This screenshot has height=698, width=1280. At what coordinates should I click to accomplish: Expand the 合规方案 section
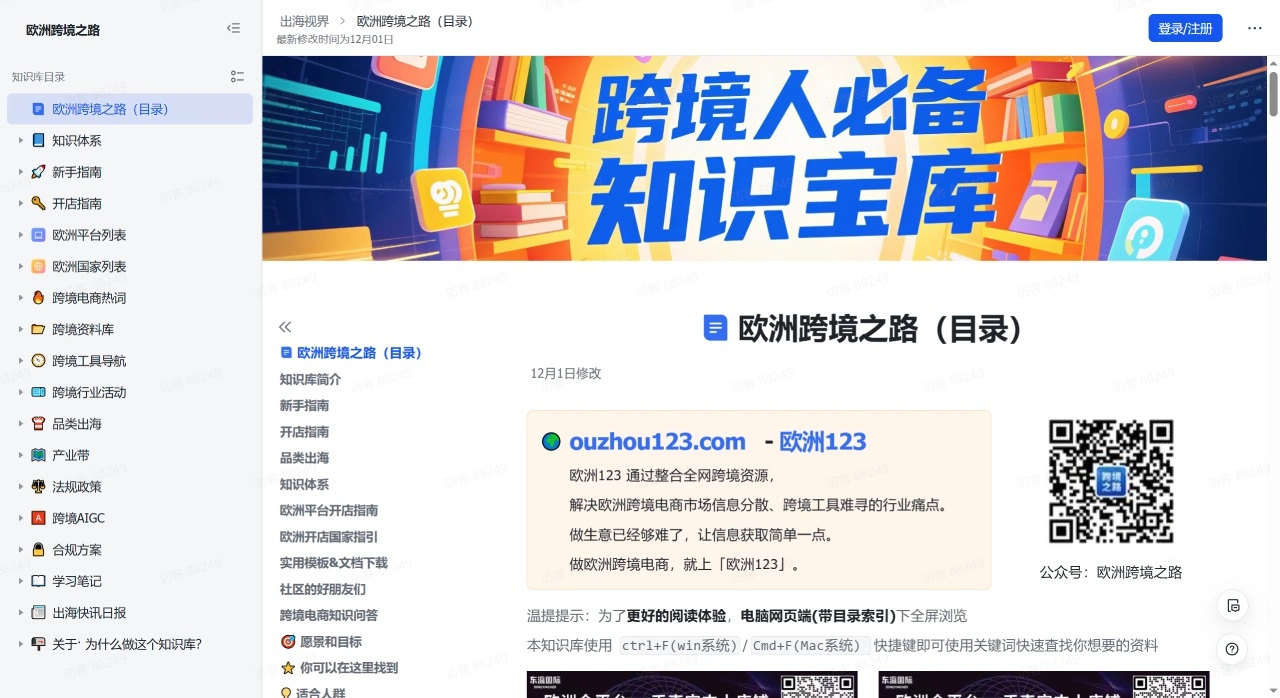(21, 549)
